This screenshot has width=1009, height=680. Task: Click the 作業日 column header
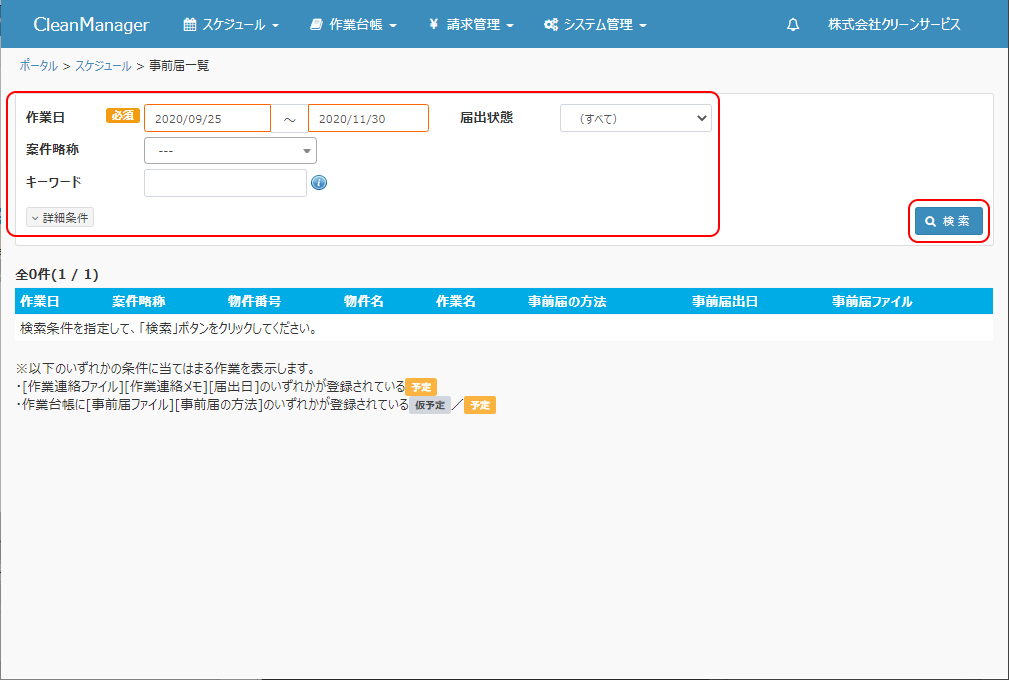pos(40,301)
